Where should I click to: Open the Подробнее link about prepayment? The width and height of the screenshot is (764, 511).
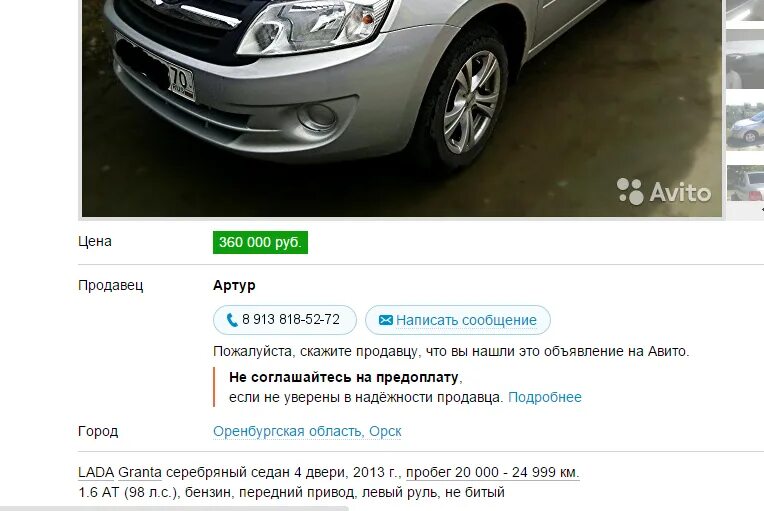pos(545,397)
